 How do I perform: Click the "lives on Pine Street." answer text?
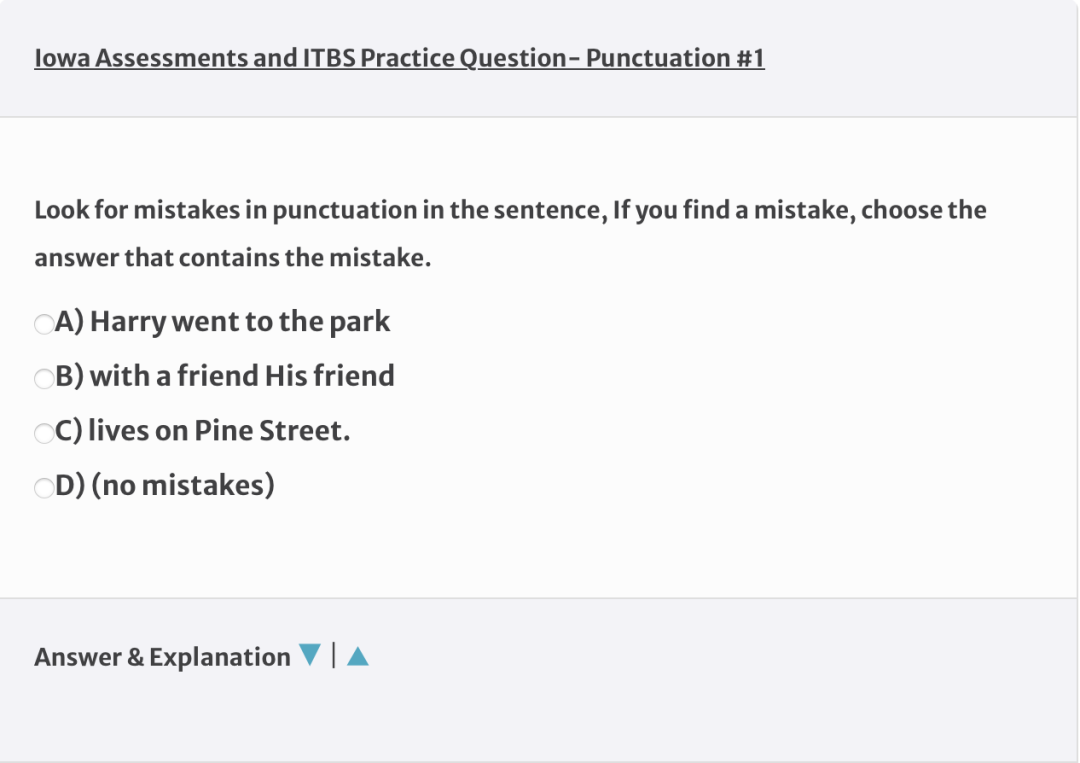[x=219, y=430]
